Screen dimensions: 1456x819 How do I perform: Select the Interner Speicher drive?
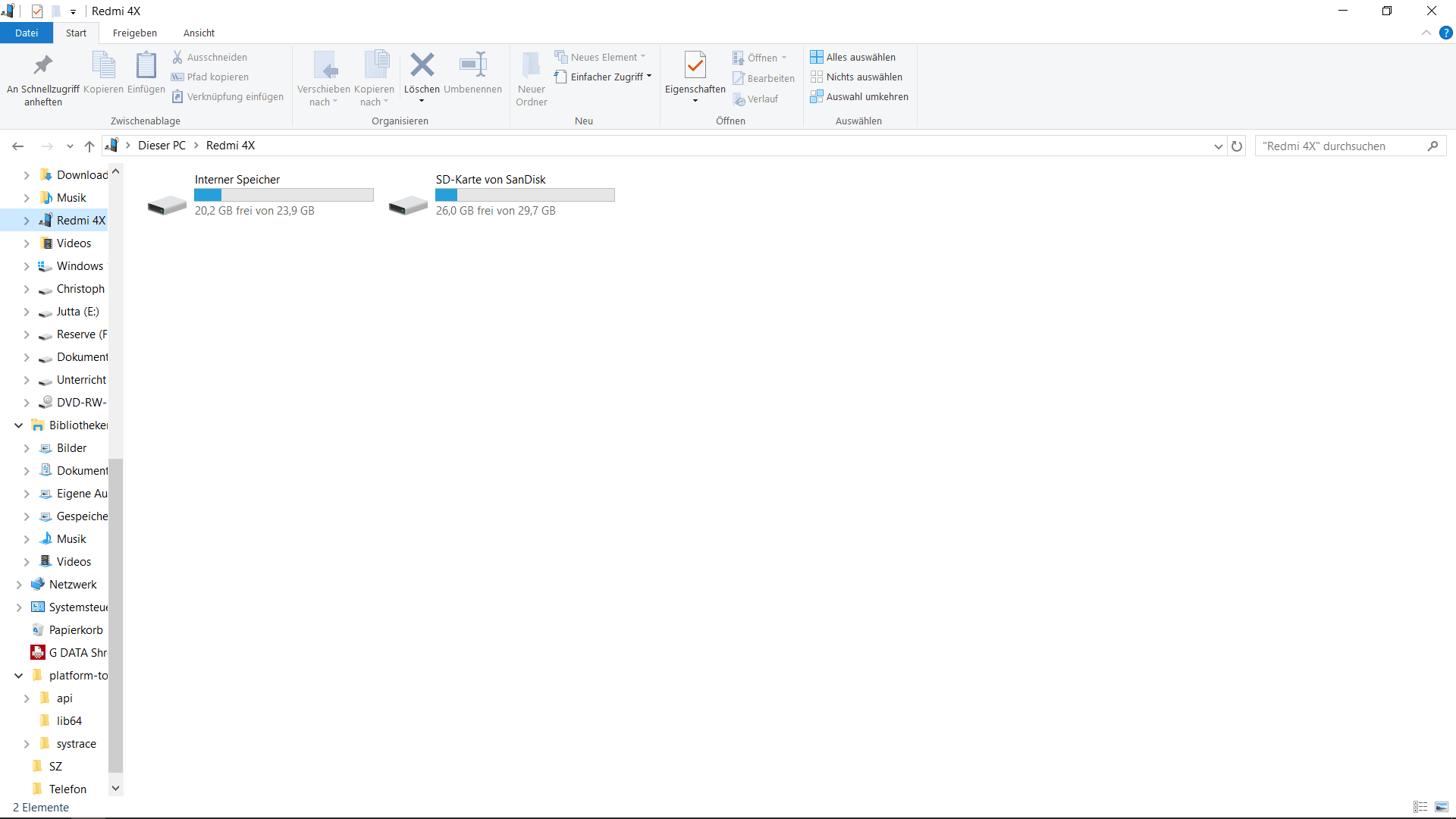[260, 195]
